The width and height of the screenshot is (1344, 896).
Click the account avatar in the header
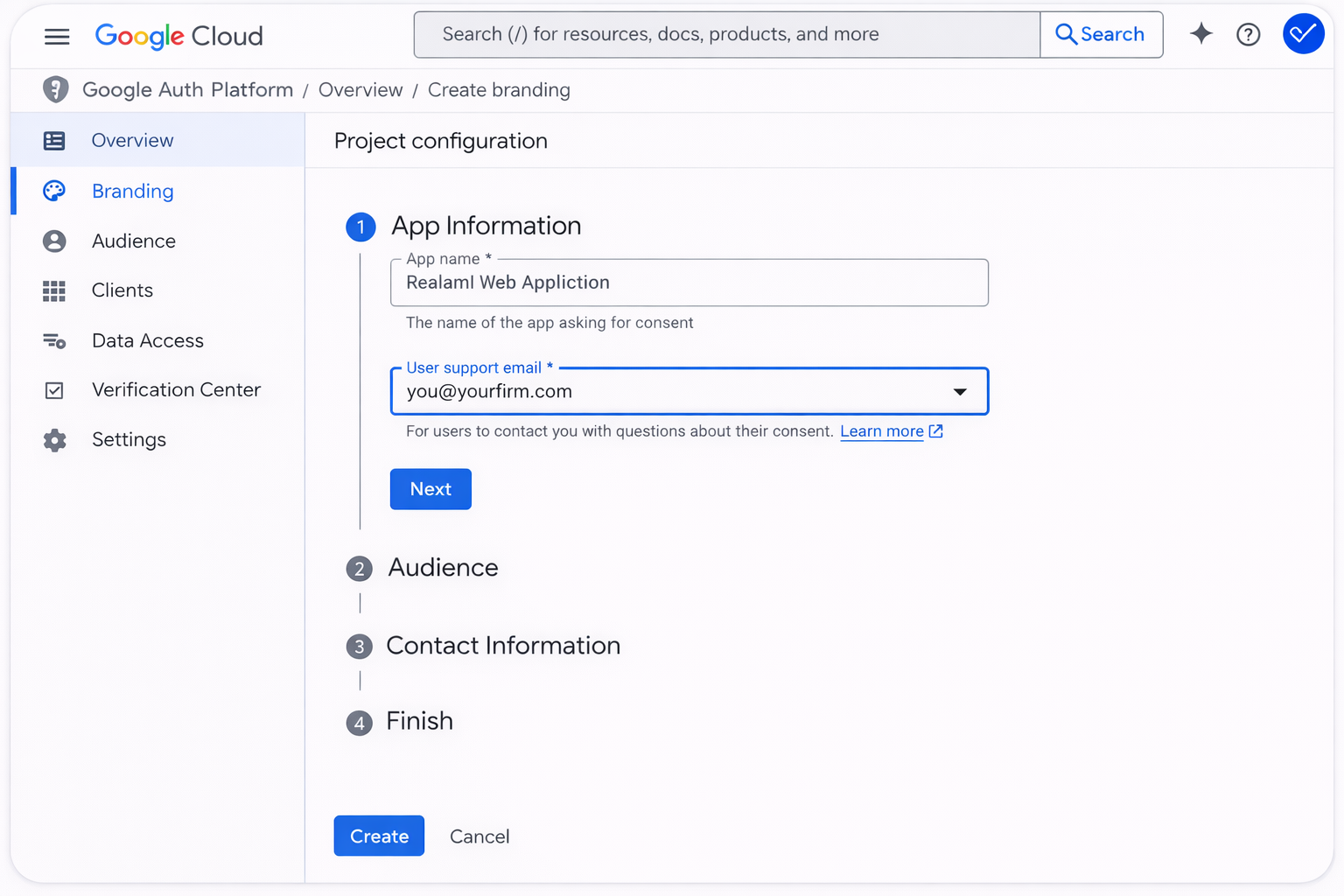tap(1302, 34)
